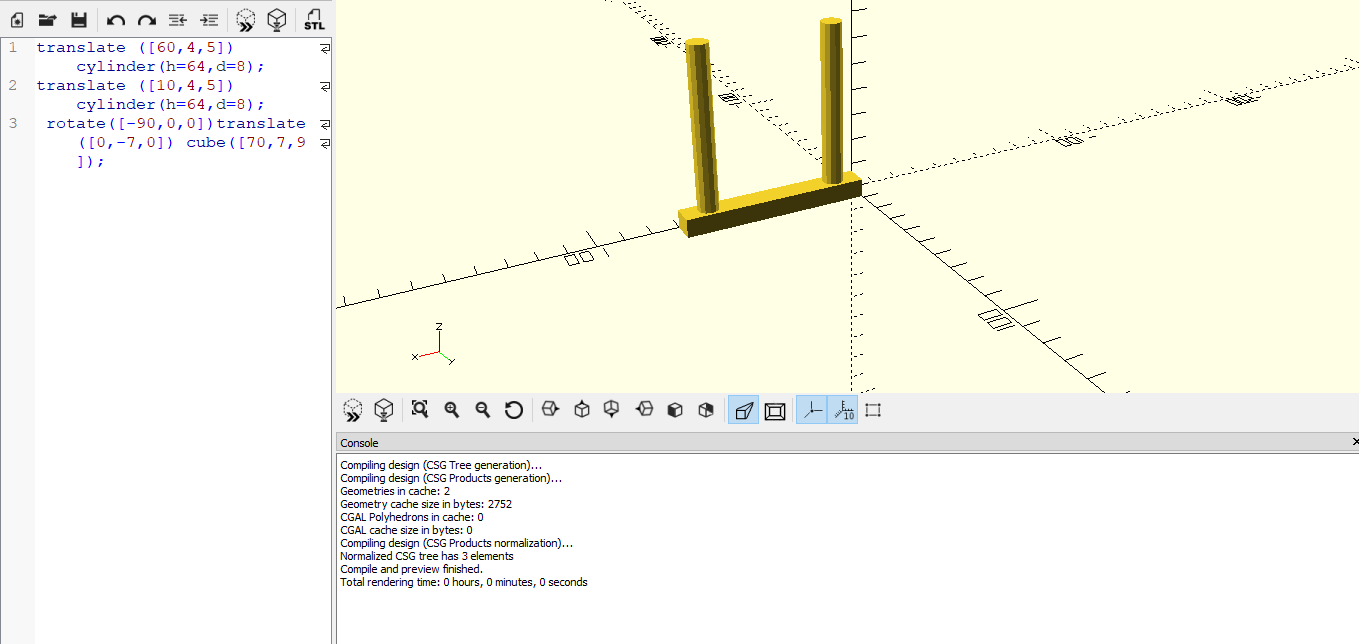Close the Console panel
Image resolution: width=1359 pixels, height=644 pixels.
(x=1354, y=442)
